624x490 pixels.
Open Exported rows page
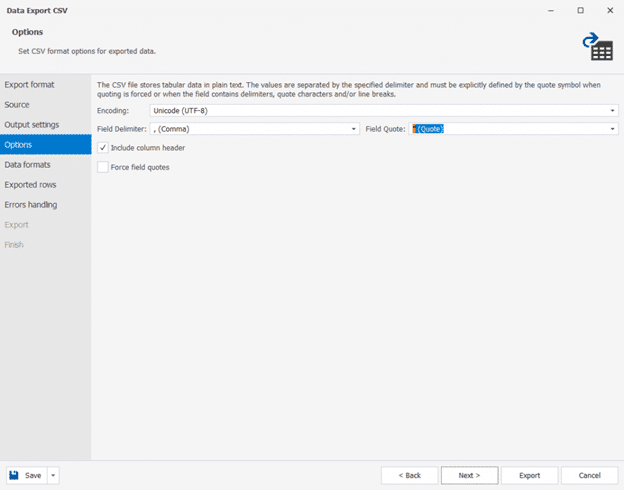coord(31,185)
